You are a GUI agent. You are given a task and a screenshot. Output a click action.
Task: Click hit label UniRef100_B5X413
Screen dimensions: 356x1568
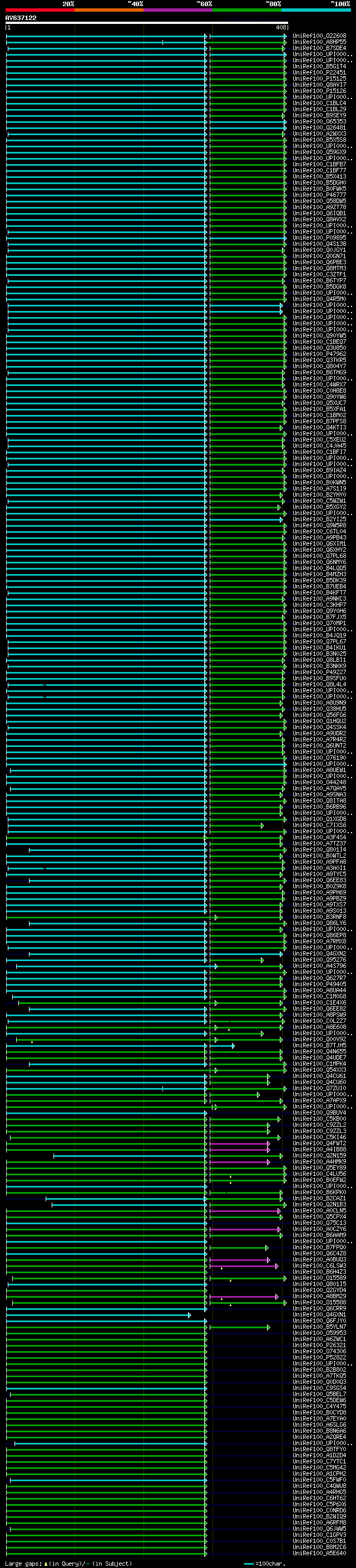pos(319,176)
